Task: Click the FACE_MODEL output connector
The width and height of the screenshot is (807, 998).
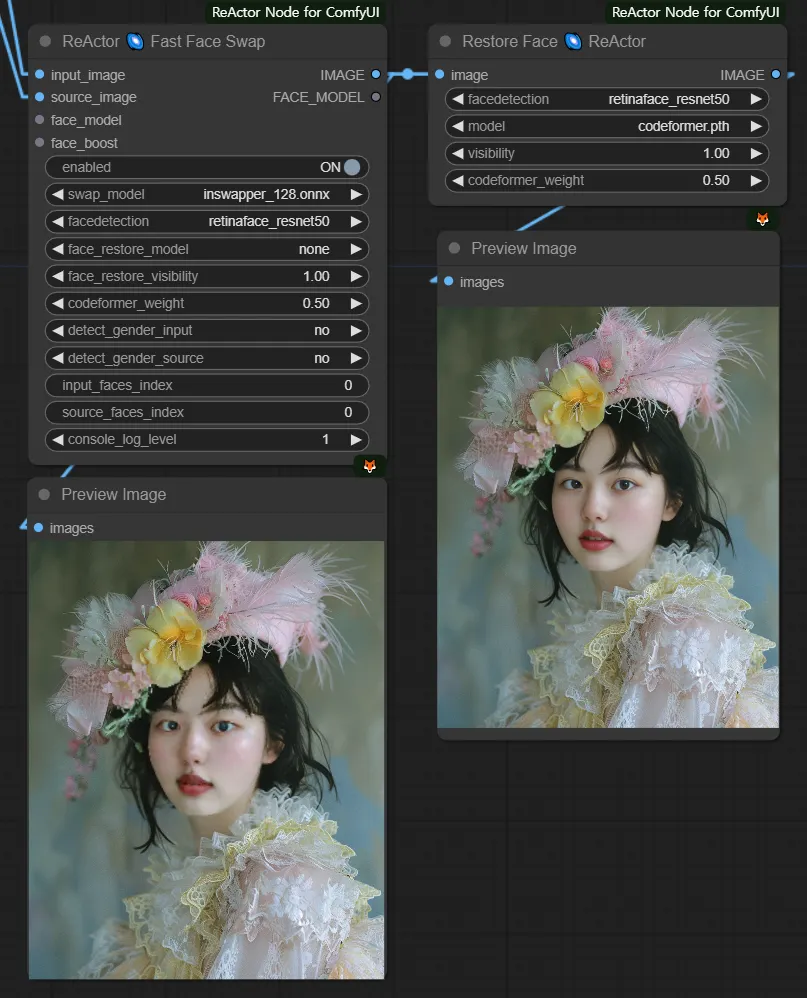Action: point(375,97)
